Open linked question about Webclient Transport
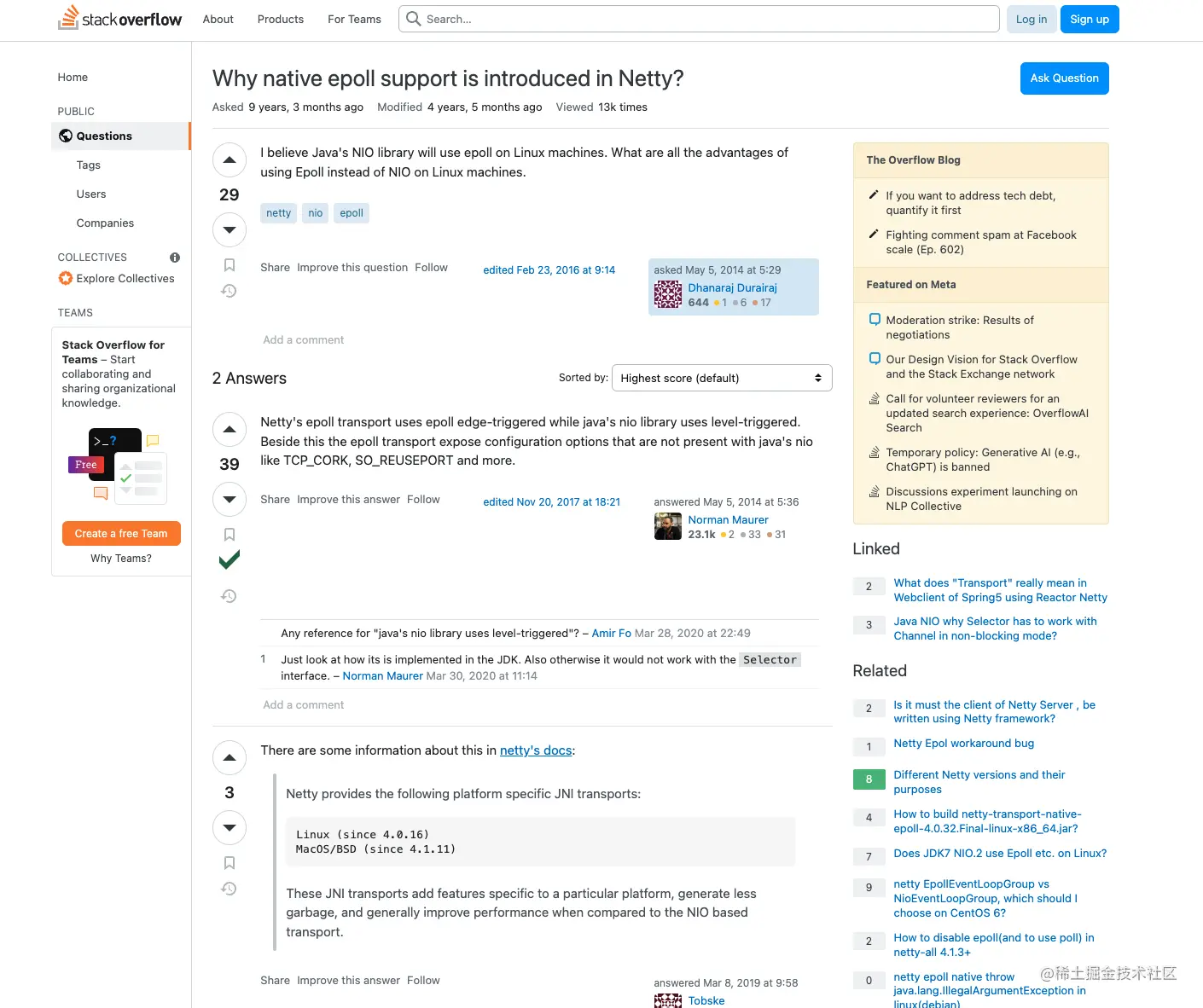Screen dimensions: 1203x1008 tap(1000, 590)
